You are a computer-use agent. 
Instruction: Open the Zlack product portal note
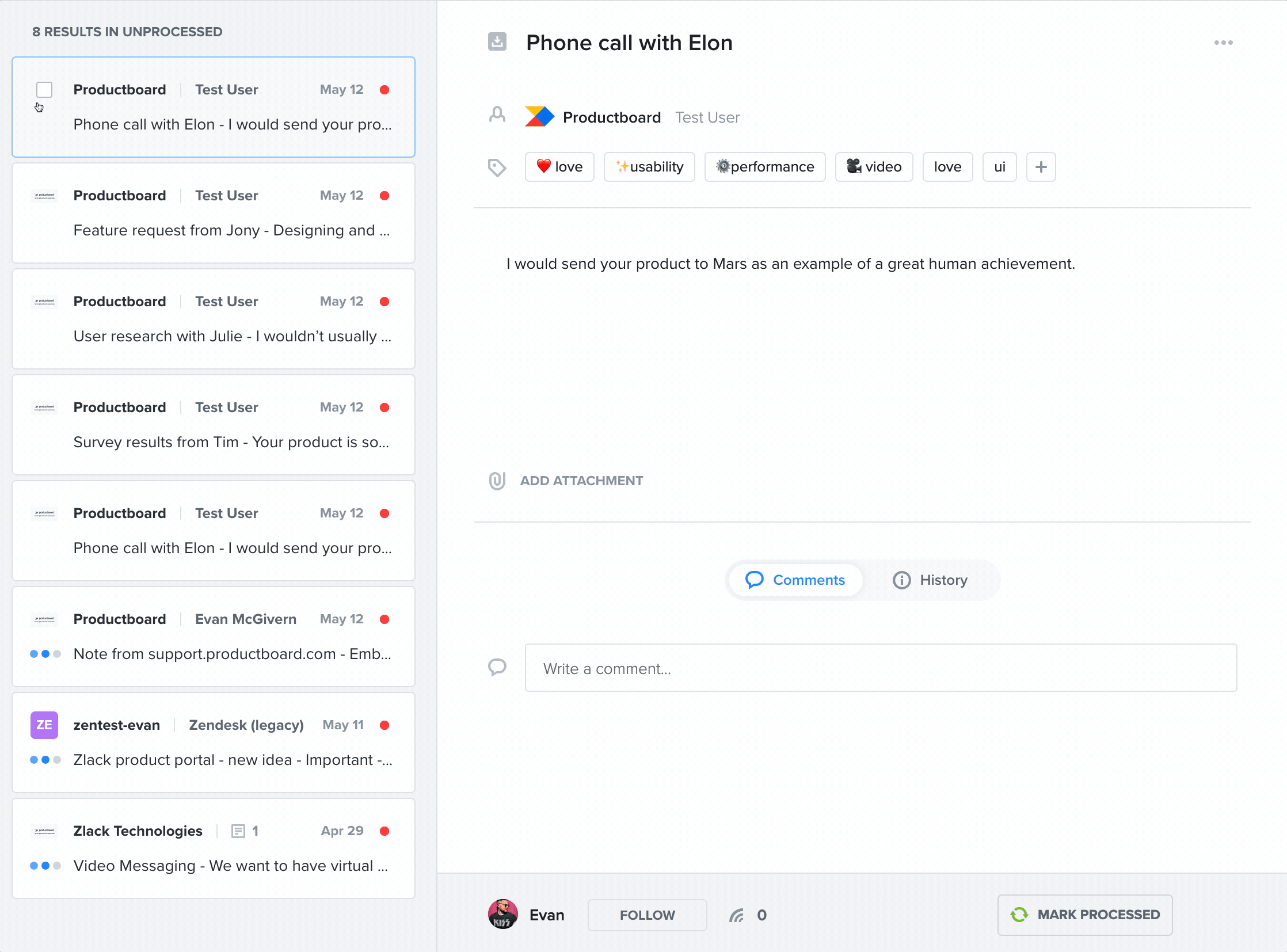point(213,742)
